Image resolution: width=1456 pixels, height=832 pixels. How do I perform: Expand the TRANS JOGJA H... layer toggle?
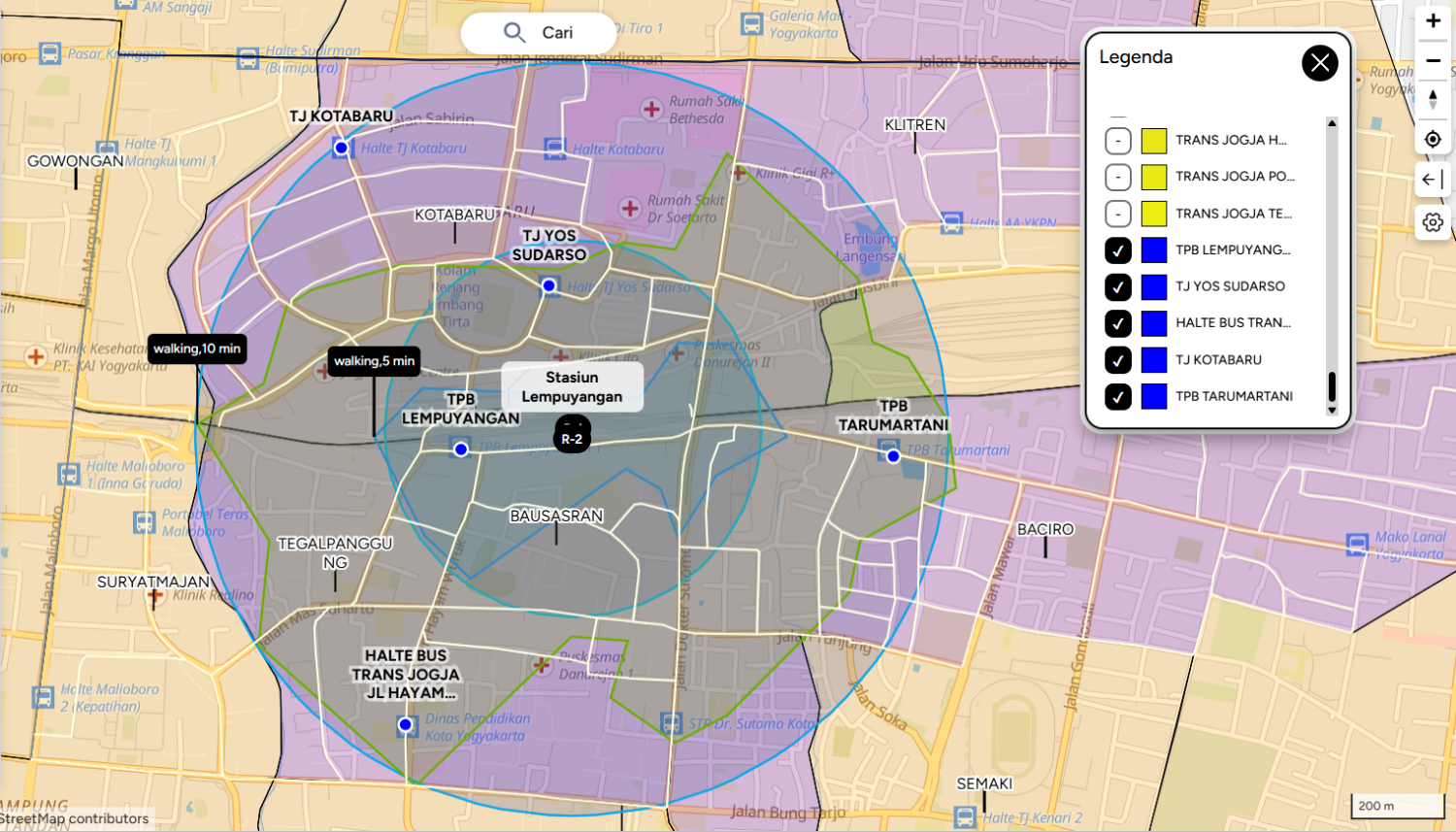point(1118,141)
